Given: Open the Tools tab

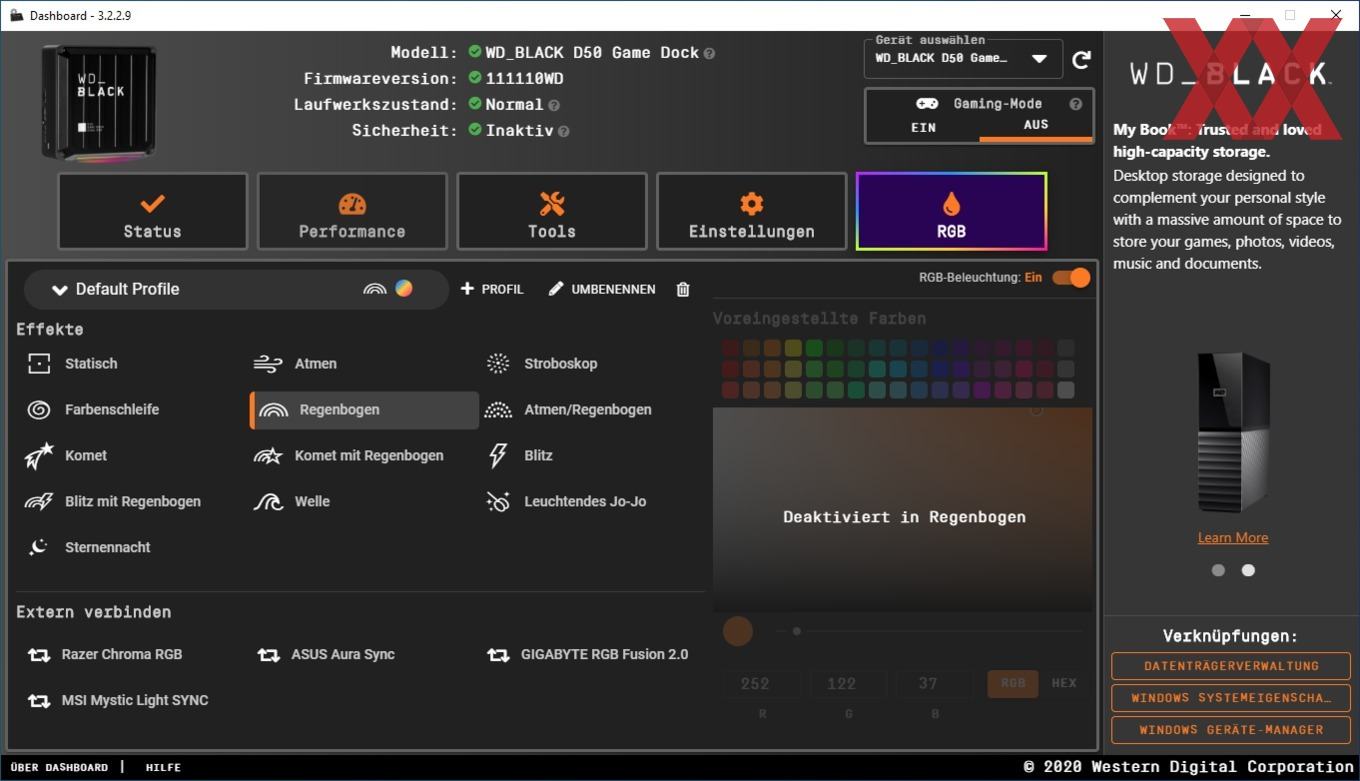Looking at the screenshot, I should tap(552, 212).
